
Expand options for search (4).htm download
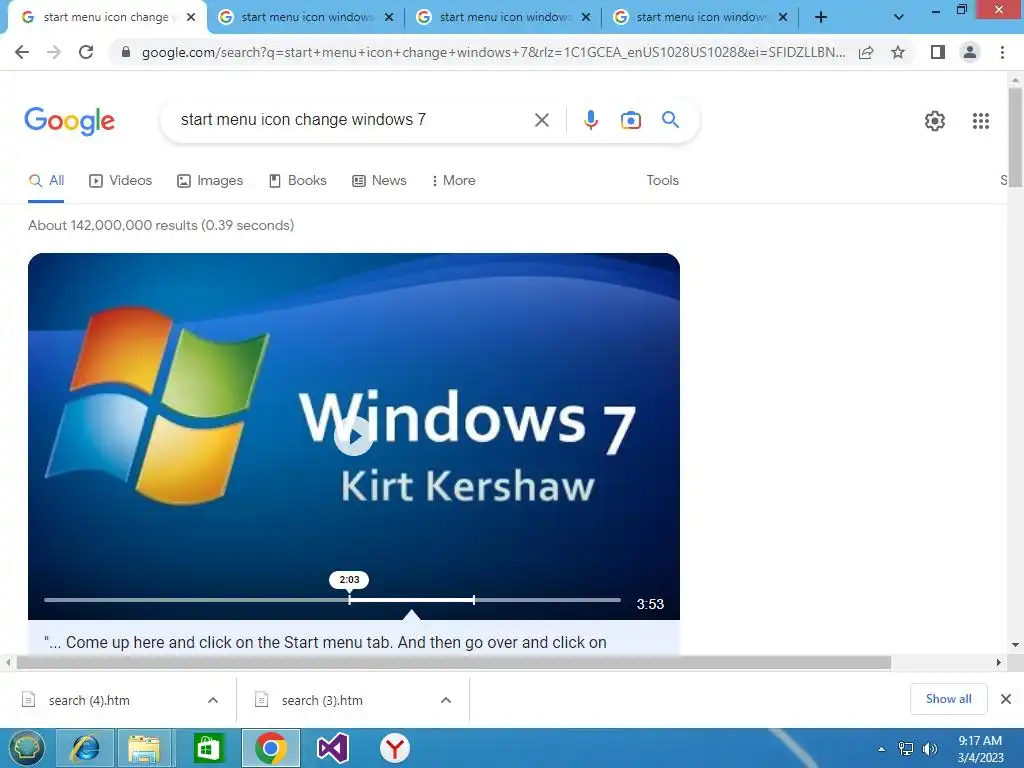point(213,700)
